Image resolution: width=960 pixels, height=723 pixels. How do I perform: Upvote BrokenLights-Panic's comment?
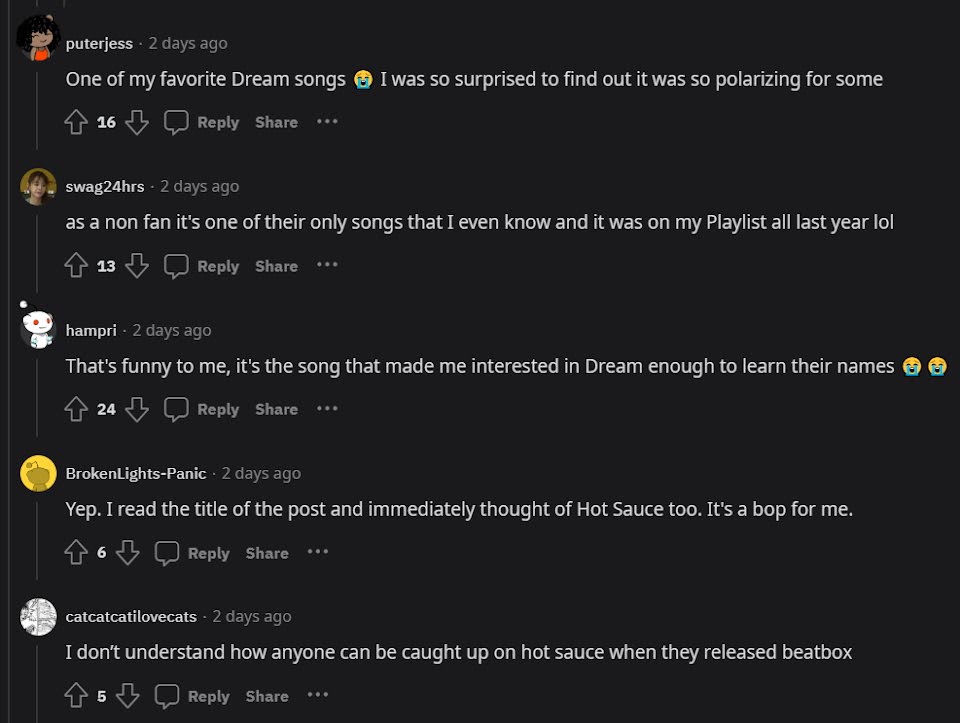[76, 553]
